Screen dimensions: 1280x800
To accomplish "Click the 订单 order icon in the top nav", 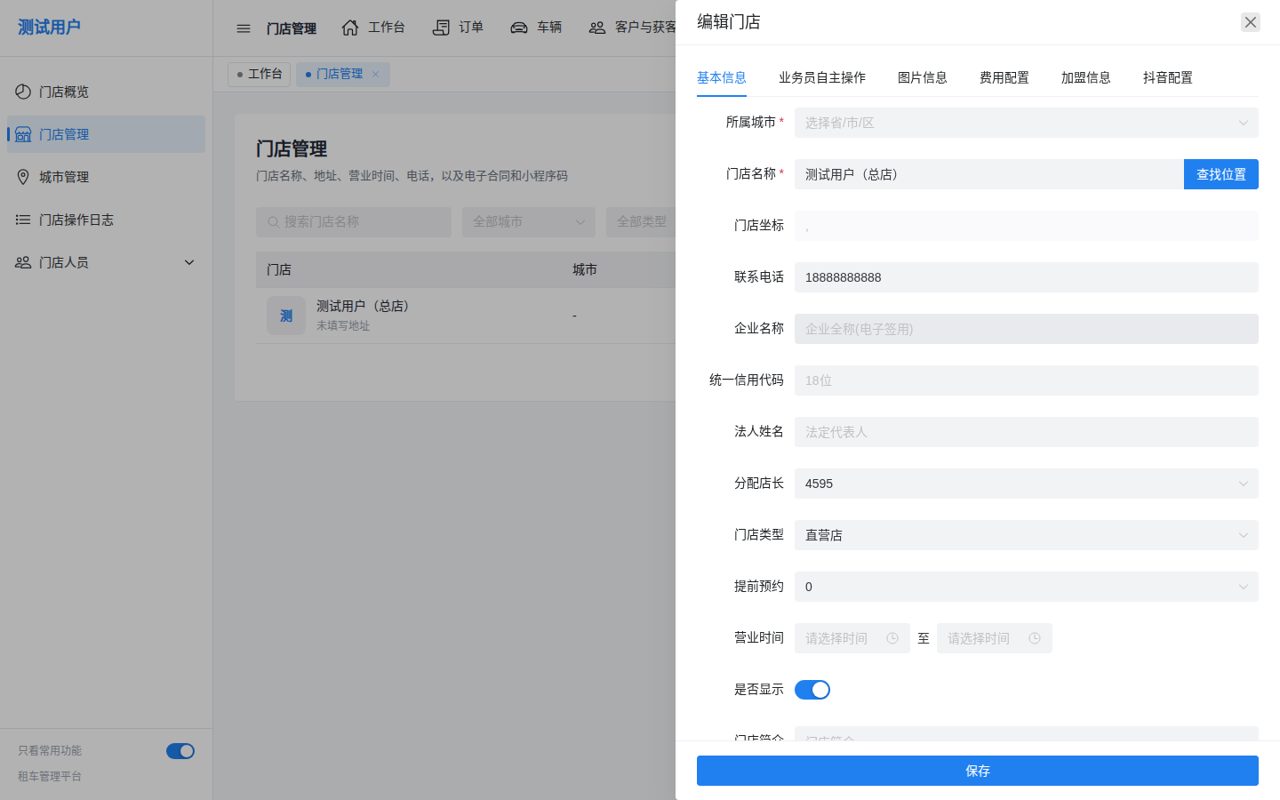I will pos(441,28).
